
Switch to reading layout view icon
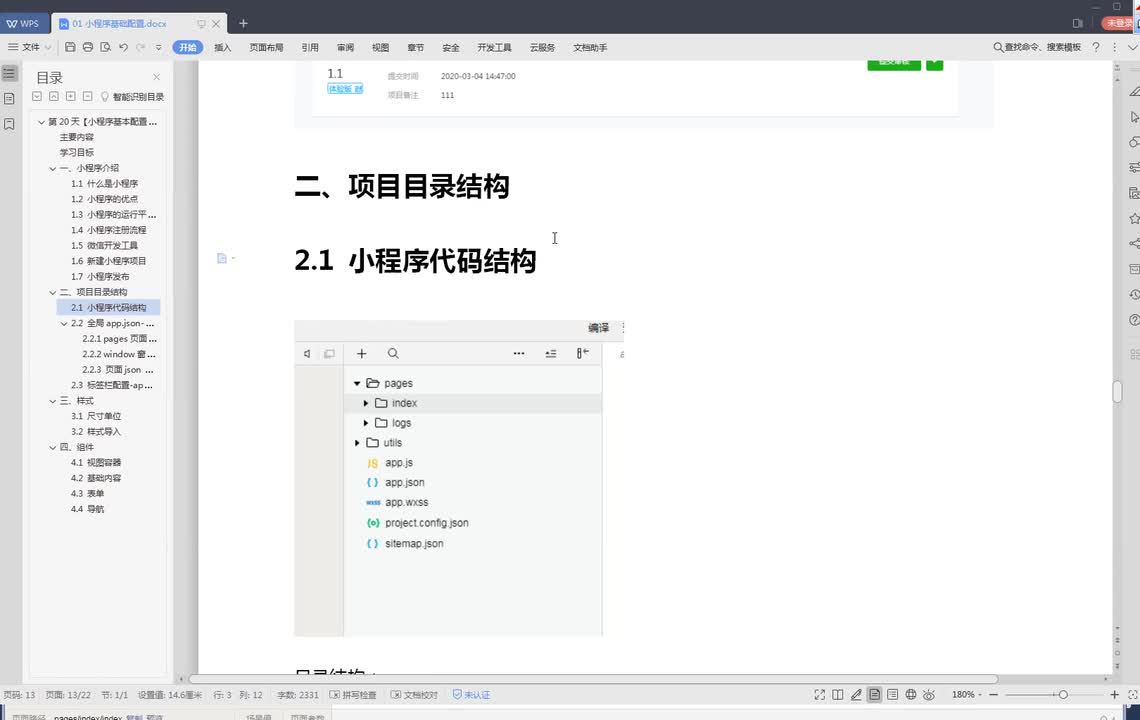click(838, 695)
